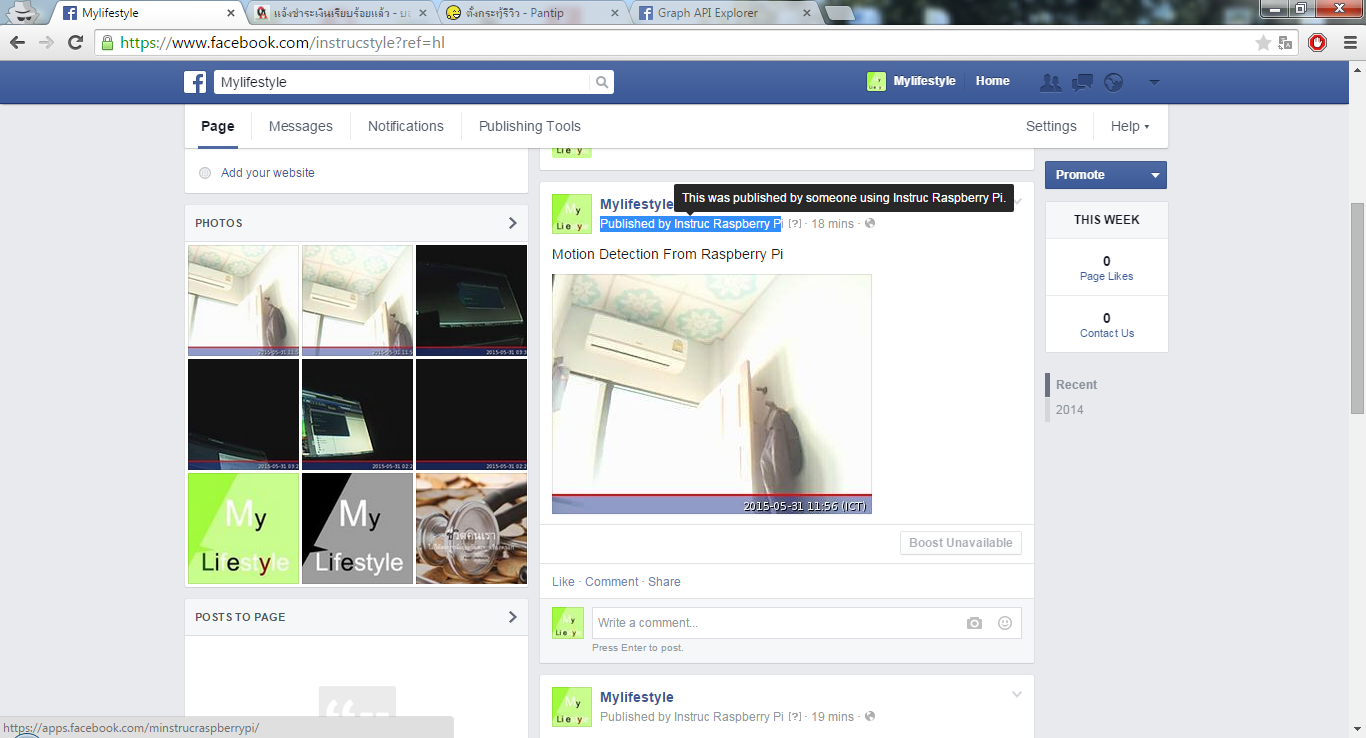The height and width of the screenshot is (738, 1366).
Task: Open the Notifications tab
Action: [x=406, y=126]
